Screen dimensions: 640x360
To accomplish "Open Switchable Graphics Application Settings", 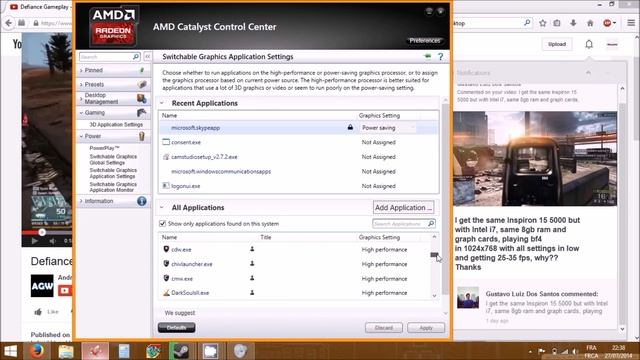I will tap(113, 173).
